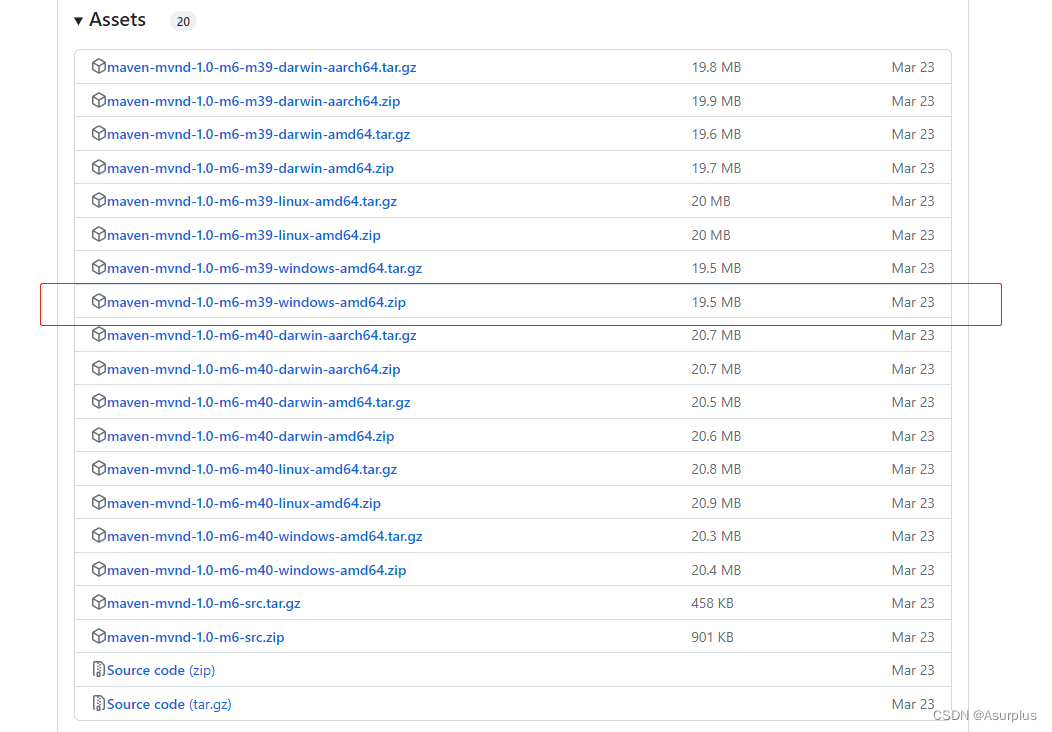Screen dimensions: 1052x732
Task: Click the package icon beside m39-darwin-amd64.tar.gz
Action: pos(99,134)
